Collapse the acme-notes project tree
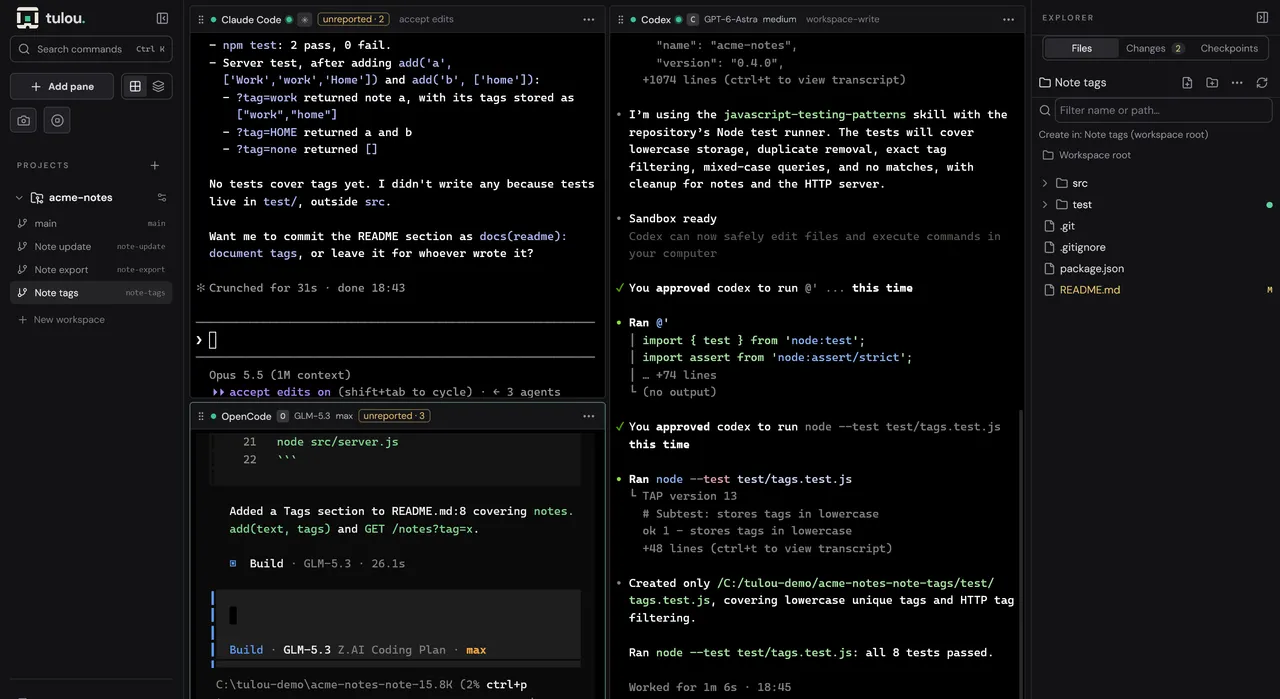The image size is (1280, 699). (x=19, y=197)
